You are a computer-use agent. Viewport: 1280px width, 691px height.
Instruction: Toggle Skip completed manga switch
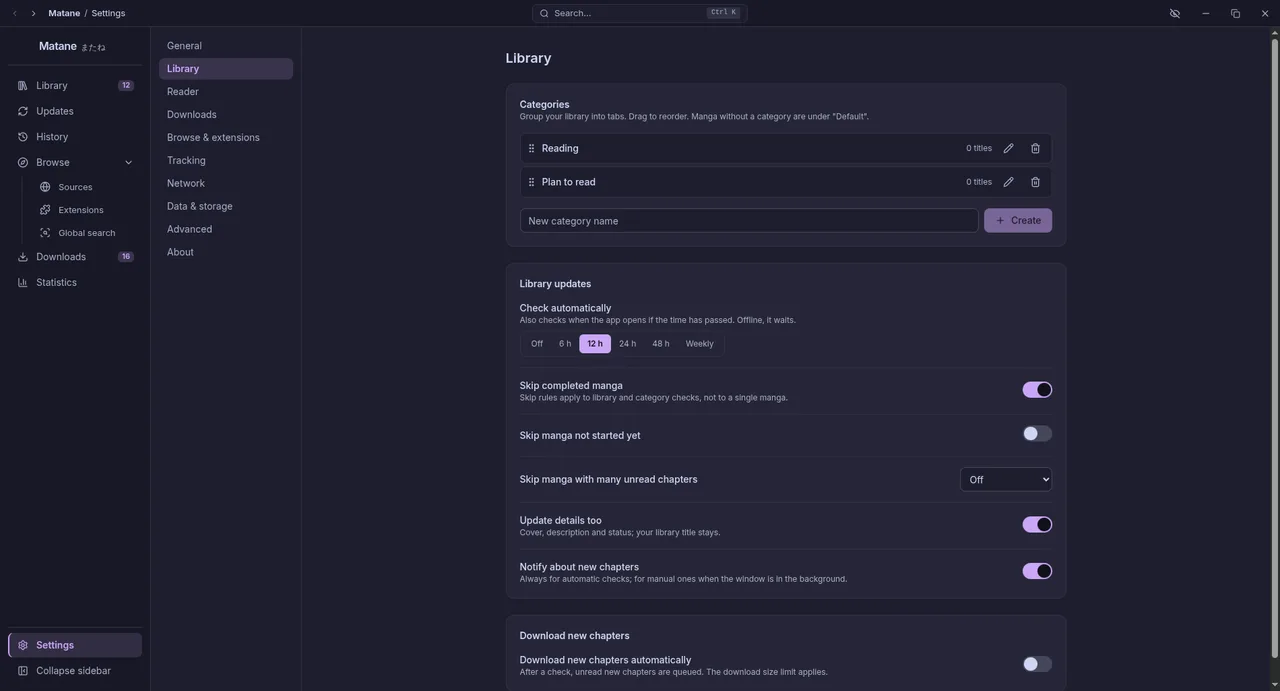[1037, 390]
